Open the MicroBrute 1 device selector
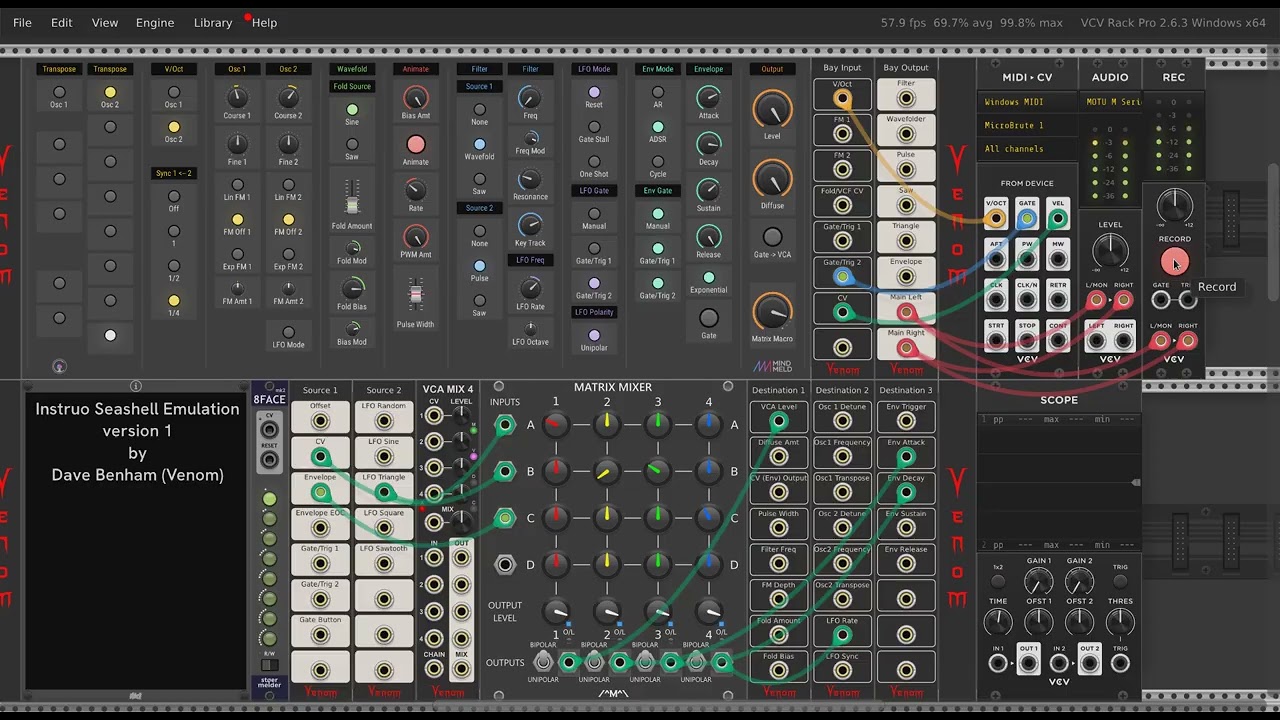The width and height of the screenshot is (1280, 720). point(1028,125)
